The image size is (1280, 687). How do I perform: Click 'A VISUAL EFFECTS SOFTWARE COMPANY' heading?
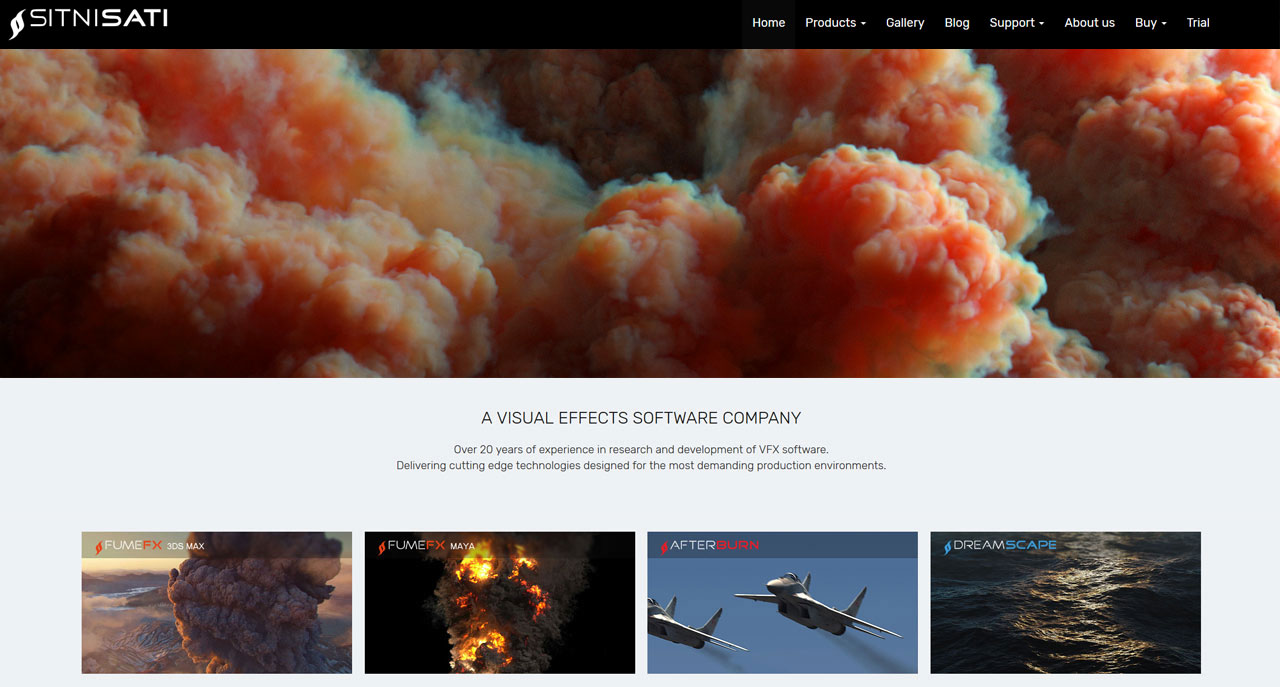(x=641, y=418)
